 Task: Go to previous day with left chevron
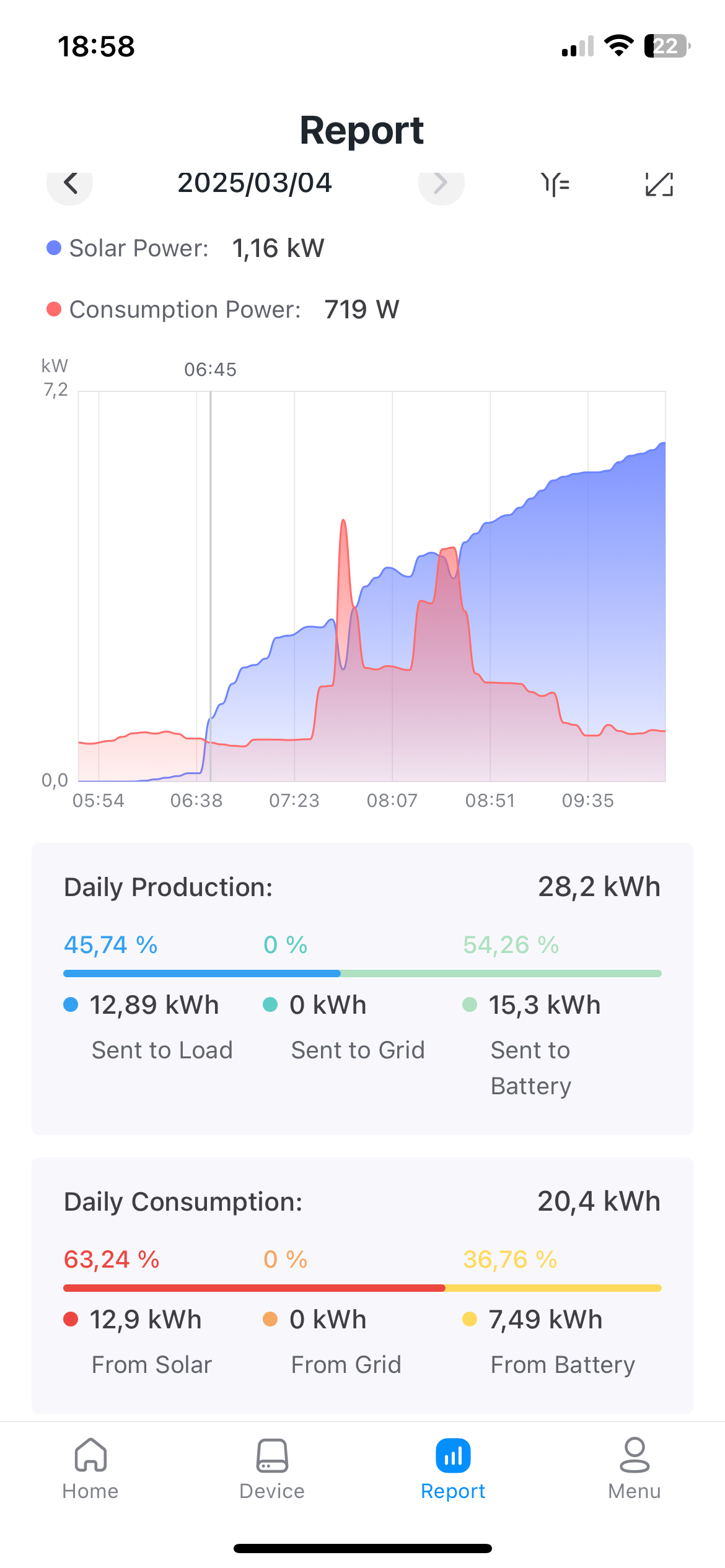pos(70,183)
